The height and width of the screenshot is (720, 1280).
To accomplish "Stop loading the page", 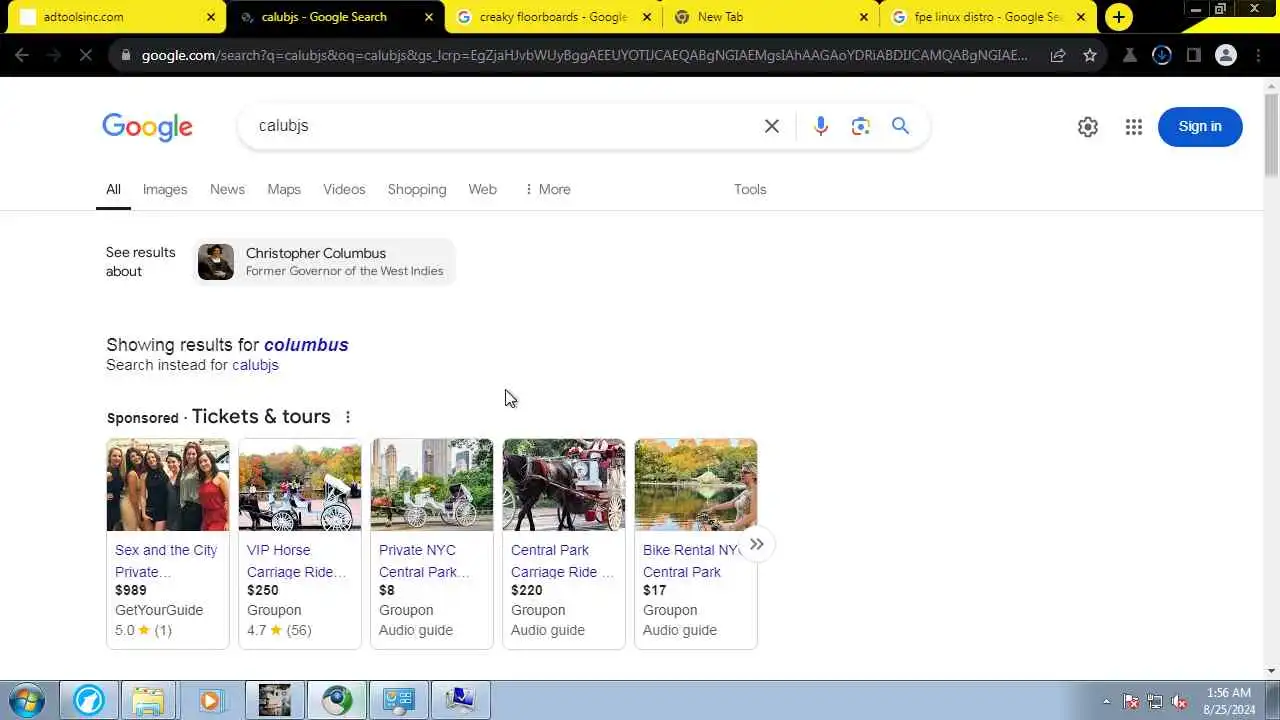I will pos(86,56).
